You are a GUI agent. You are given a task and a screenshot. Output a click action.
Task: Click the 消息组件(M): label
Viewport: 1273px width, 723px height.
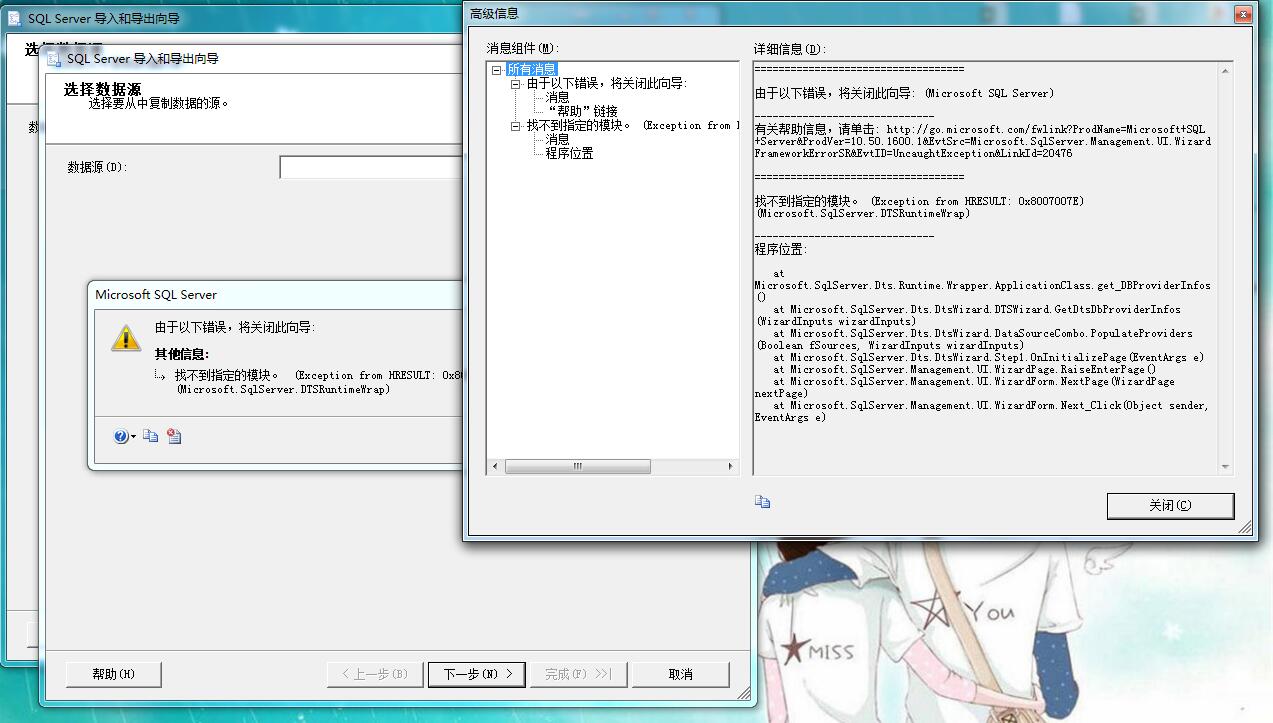click(523, 48)
